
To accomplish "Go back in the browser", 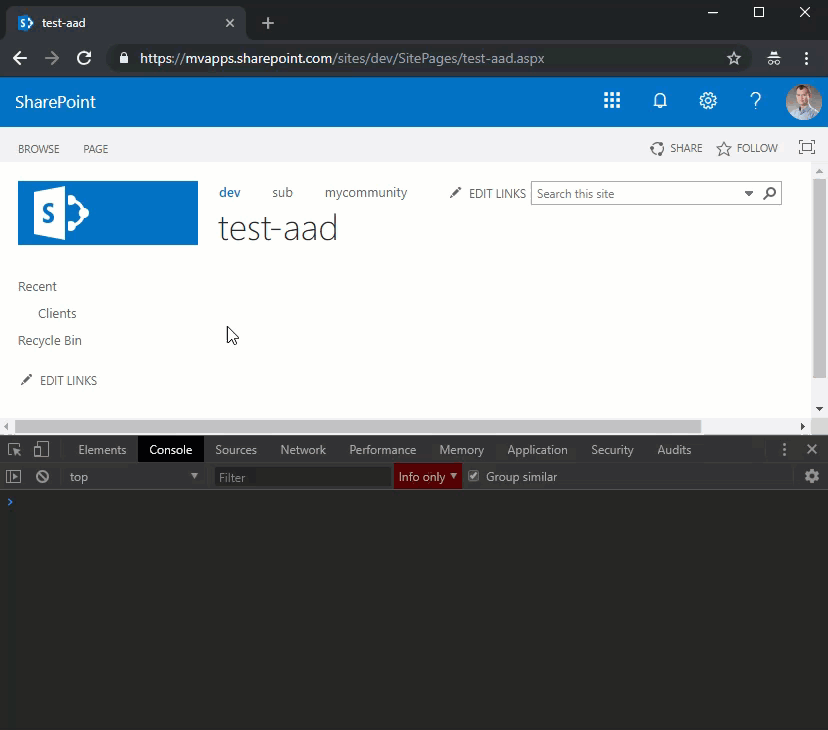I will (x=20, y=58).
